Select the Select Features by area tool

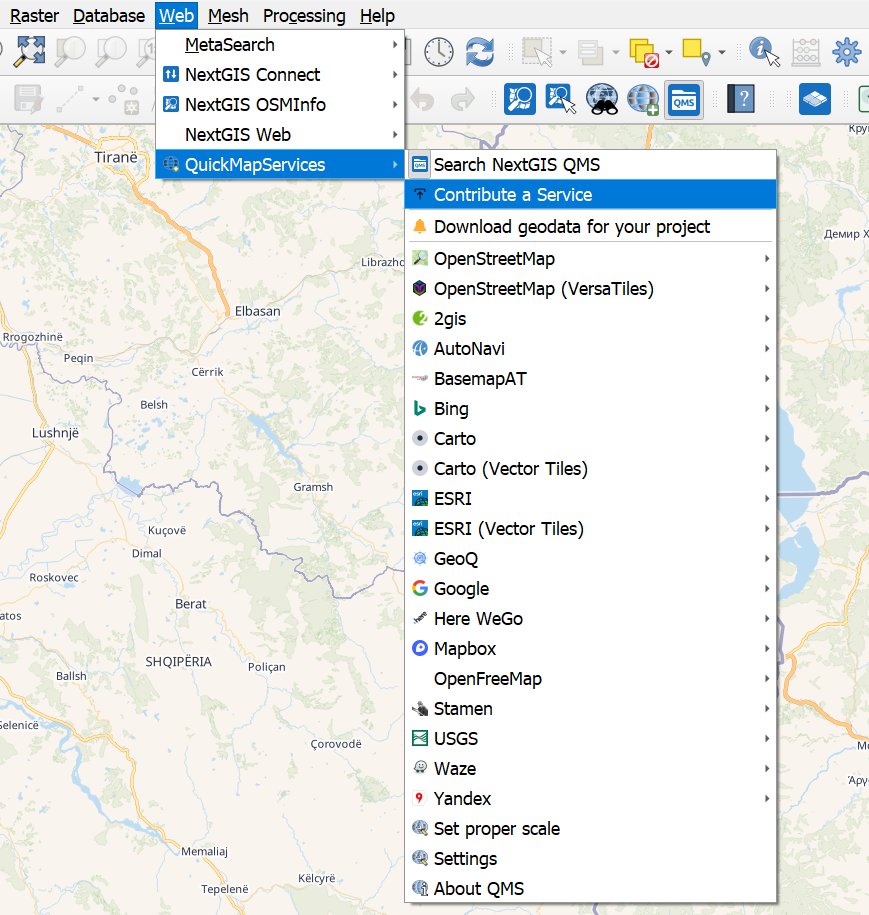coord(538,51)
